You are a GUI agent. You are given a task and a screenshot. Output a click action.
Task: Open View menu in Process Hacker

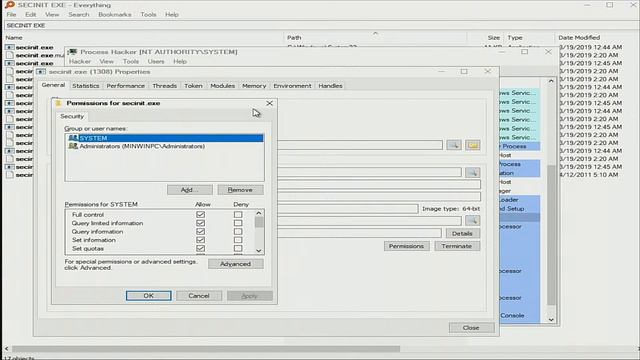coord(107,61)
